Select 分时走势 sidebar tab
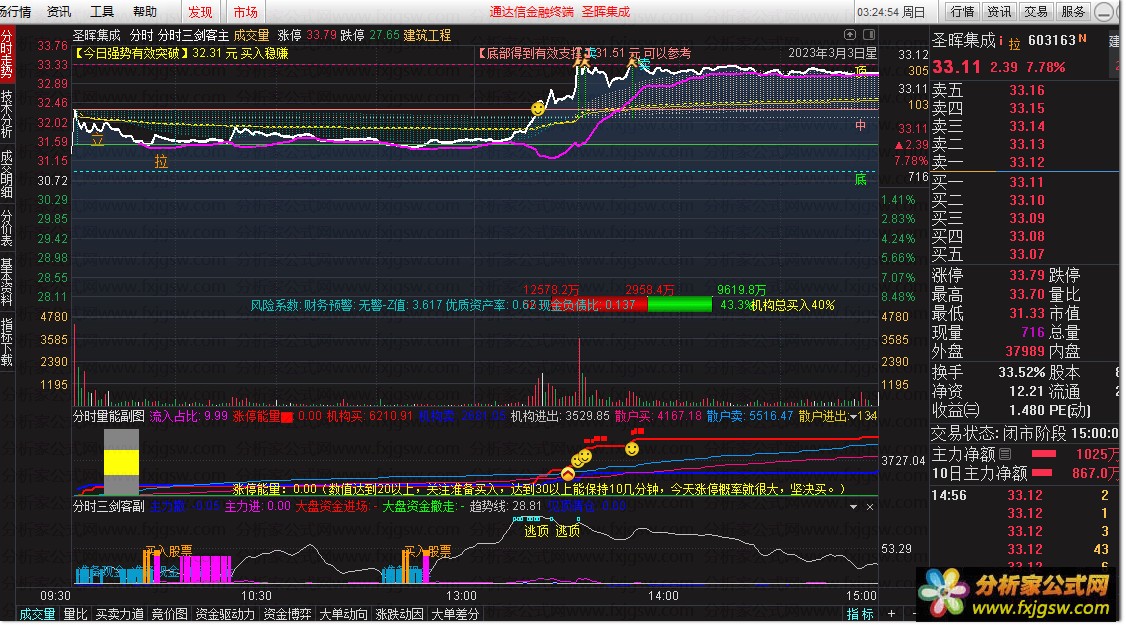This screenshot has width=1126, height=625. 6,55
